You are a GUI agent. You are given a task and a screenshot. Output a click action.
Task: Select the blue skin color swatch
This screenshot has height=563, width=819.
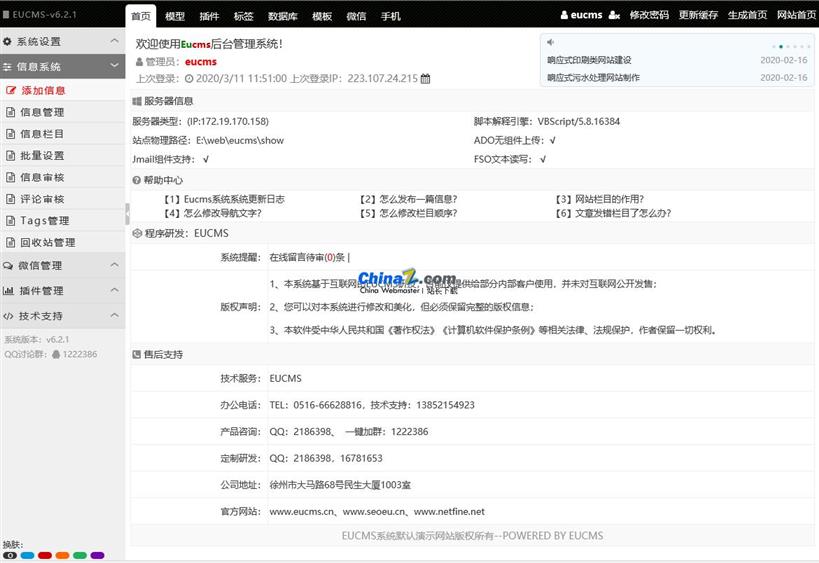tap(27, 555)
